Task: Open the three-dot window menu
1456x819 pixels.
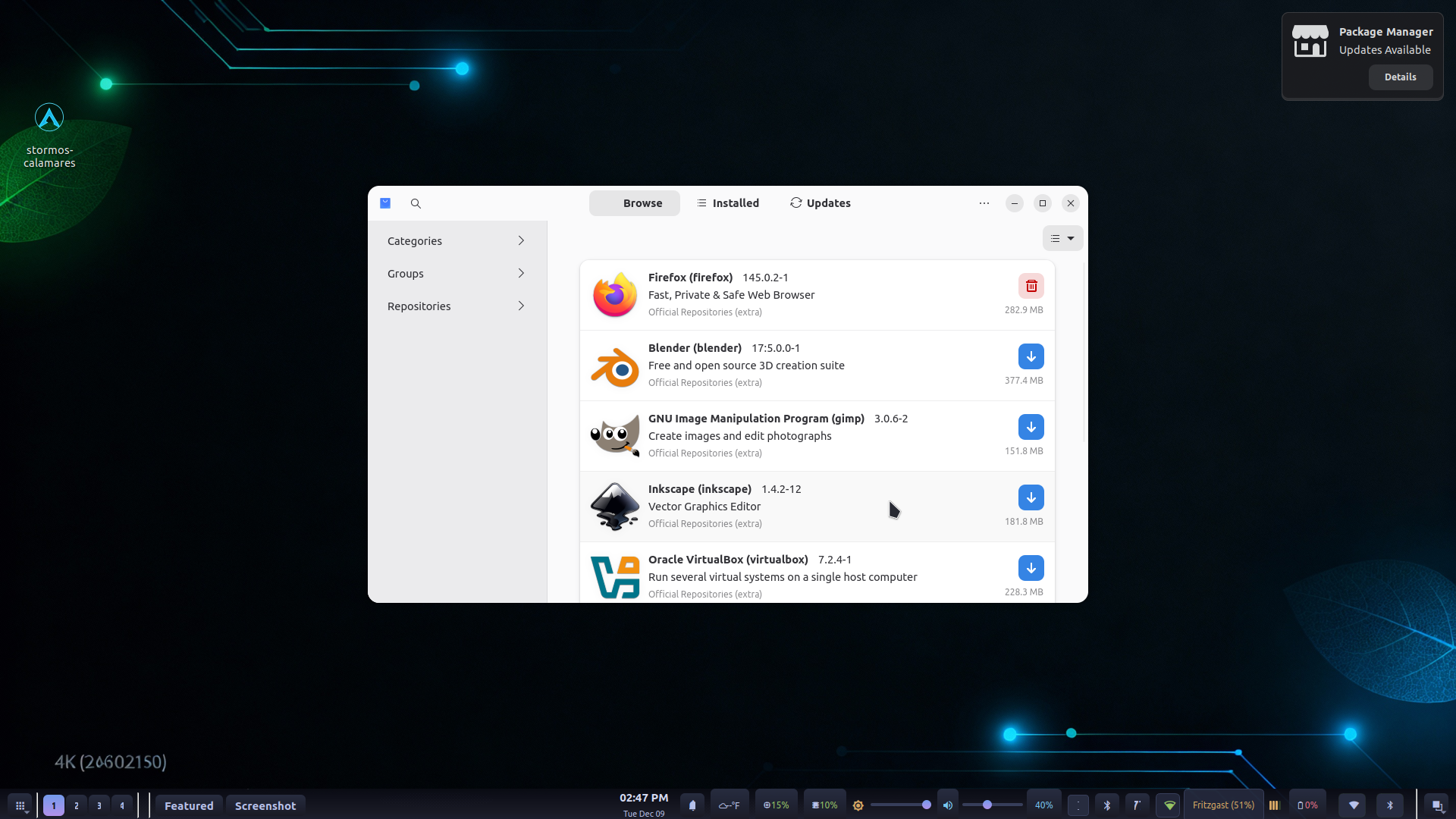Action: coord(984,203)
